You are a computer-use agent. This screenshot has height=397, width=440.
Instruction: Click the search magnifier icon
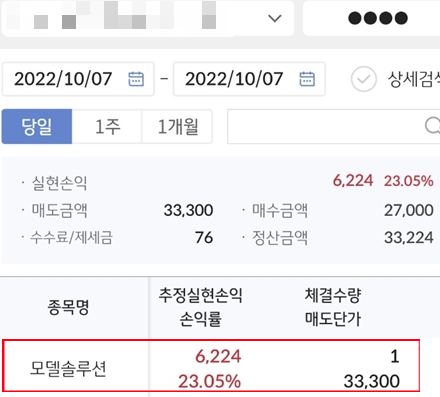(432, 126)
